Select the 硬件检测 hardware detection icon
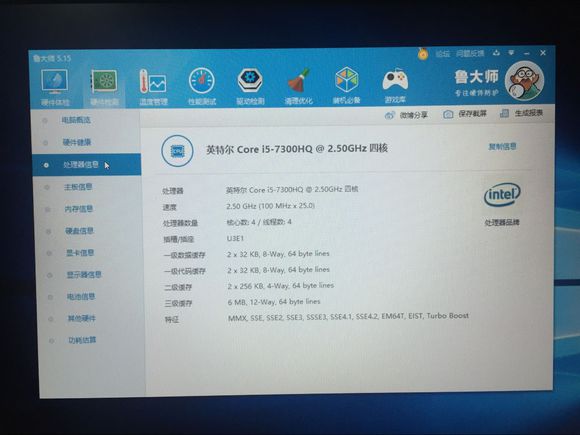The height and width of the screenshot is (435, 580). pos(104,87)
